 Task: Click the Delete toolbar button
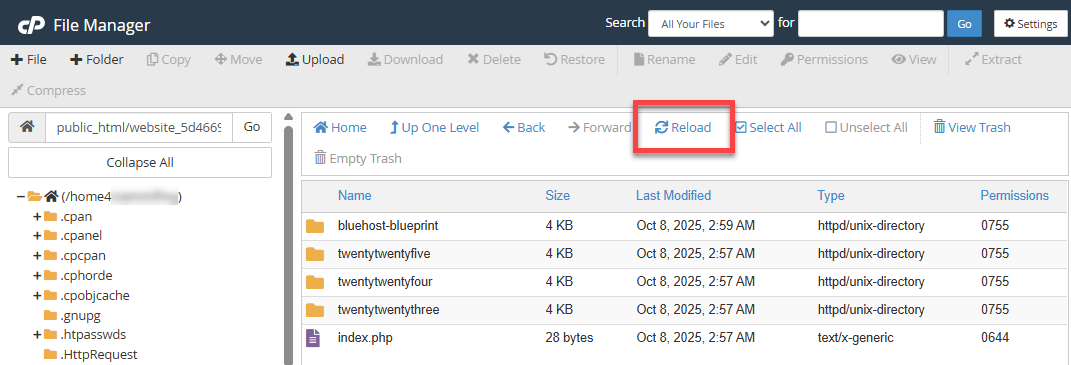click(494, 59)
